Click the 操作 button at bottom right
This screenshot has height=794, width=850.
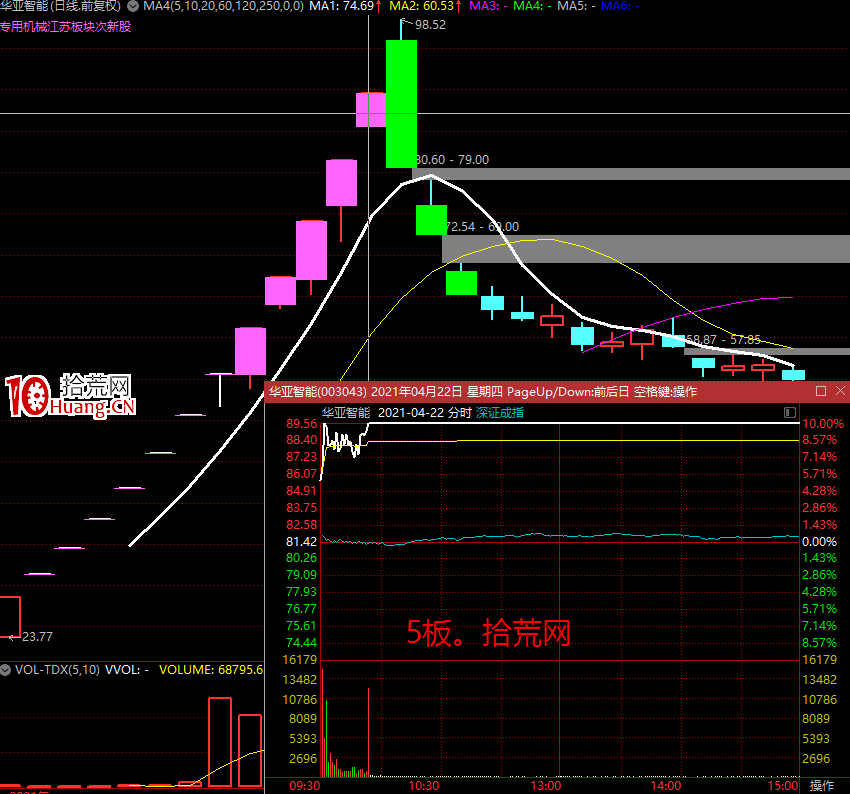click(x=821, y=785)
